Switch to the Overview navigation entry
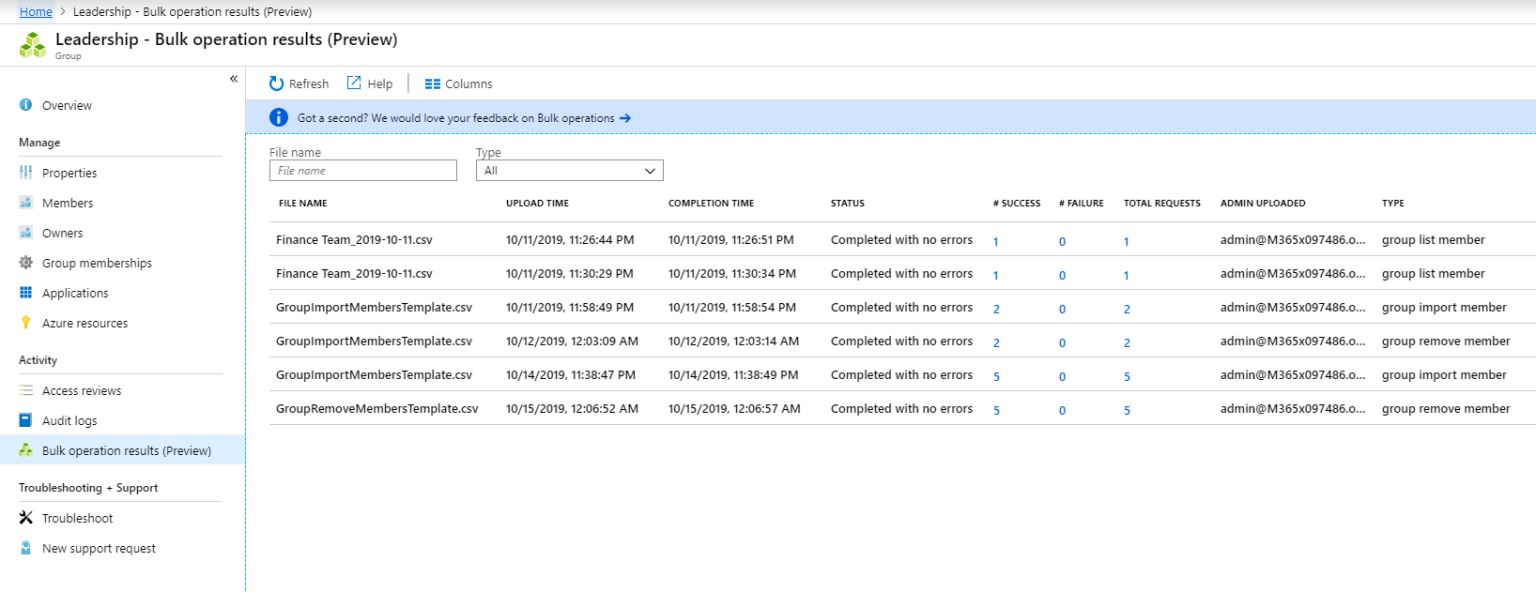 click(x=62, y=105)
